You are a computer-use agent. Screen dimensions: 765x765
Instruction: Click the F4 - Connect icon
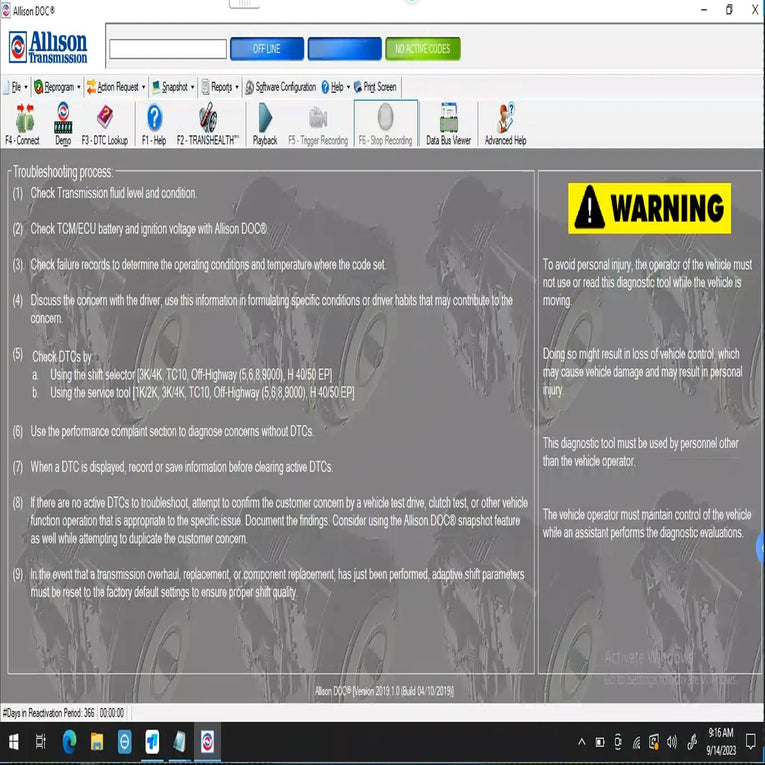pos(22,123)
